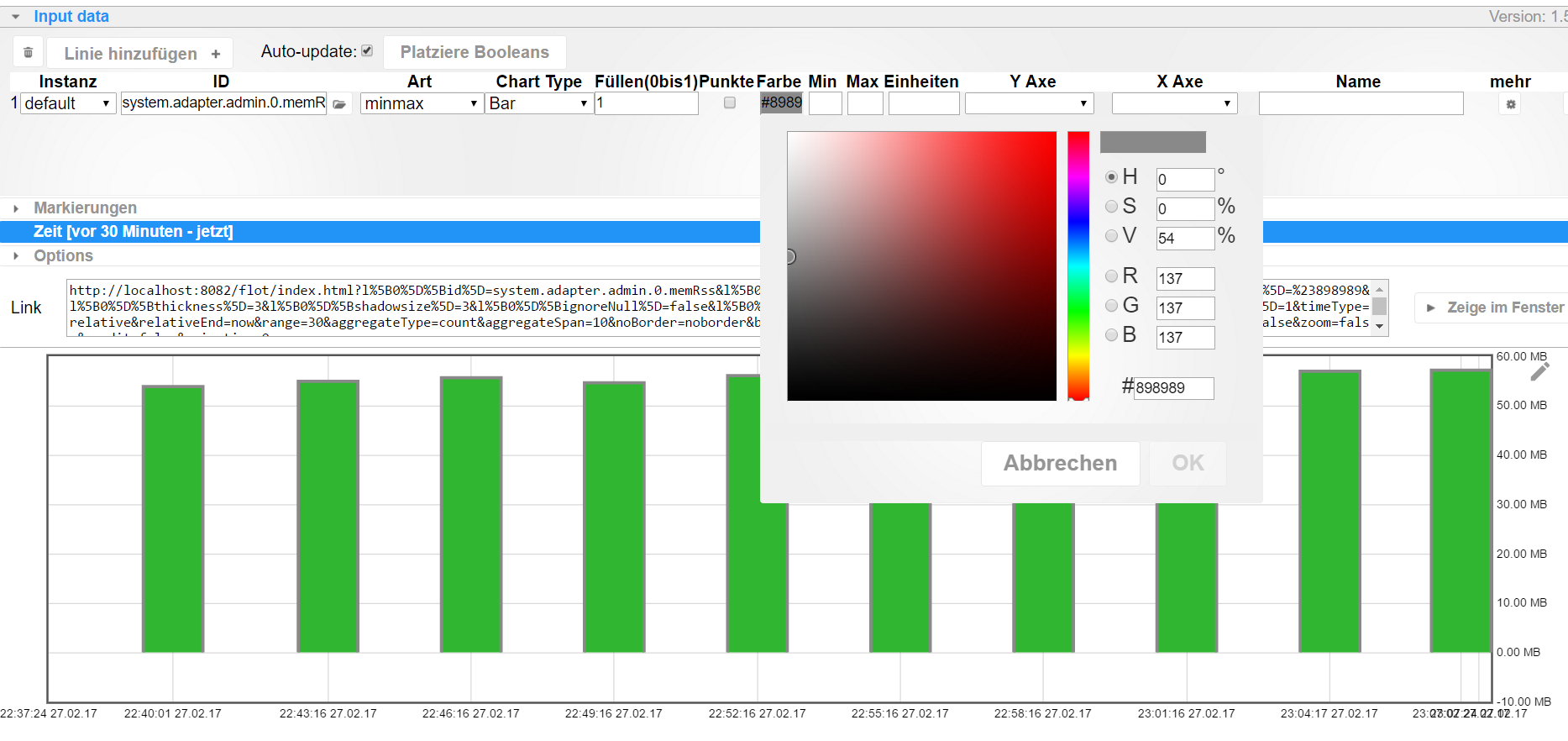
Task: Expand the Options section
Action: (x=63, y=255)
